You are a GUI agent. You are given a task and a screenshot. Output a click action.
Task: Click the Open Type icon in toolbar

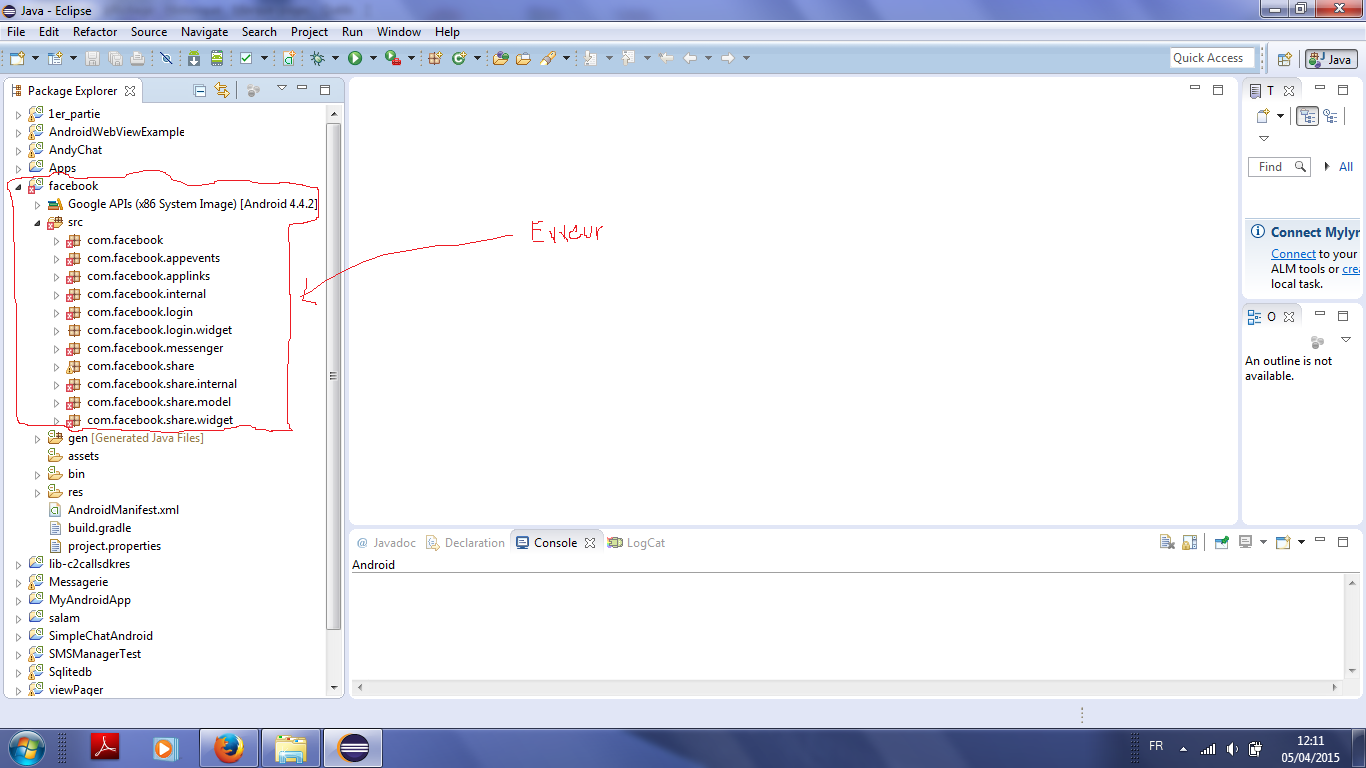500,58
